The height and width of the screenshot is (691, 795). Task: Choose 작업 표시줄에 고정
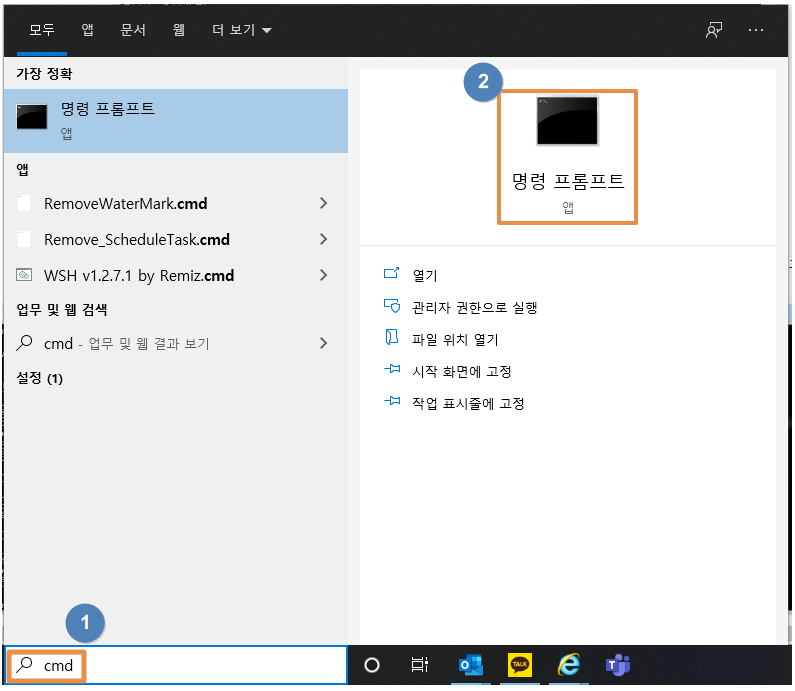[468, 403]
